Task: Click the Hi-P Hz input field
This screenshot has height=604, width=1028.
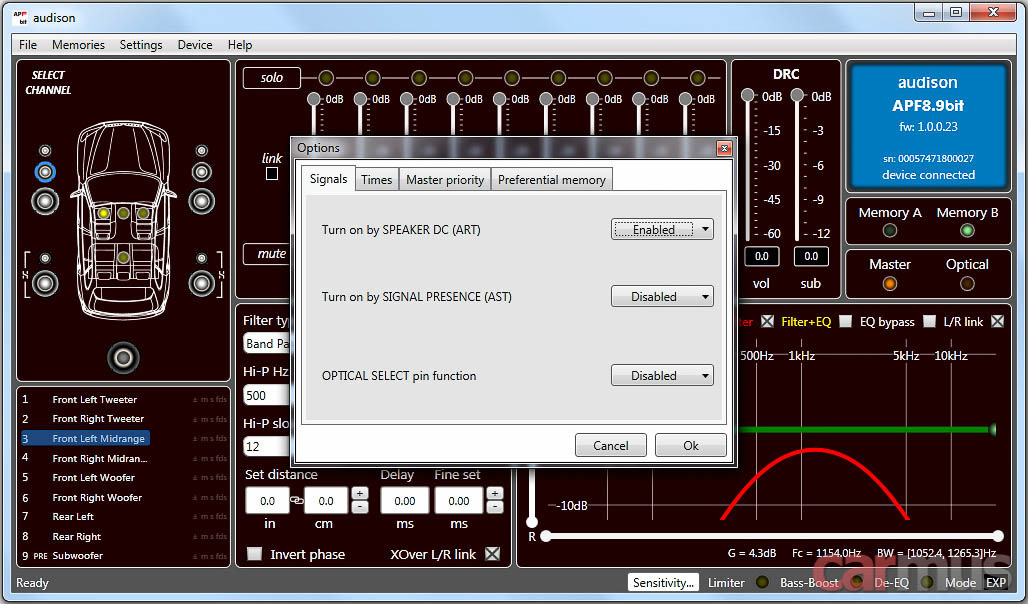Action: coord(267,395)
